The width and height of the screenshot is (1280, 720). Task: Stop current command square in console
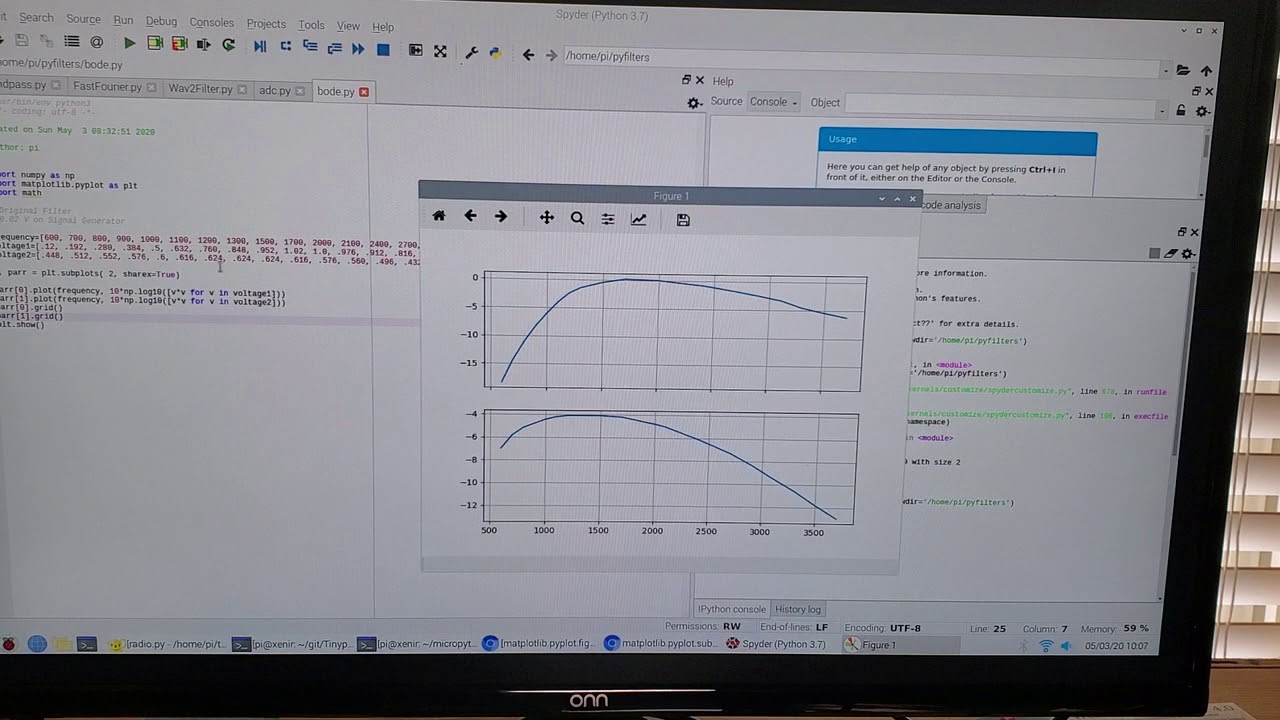(x=1154, y=254)
